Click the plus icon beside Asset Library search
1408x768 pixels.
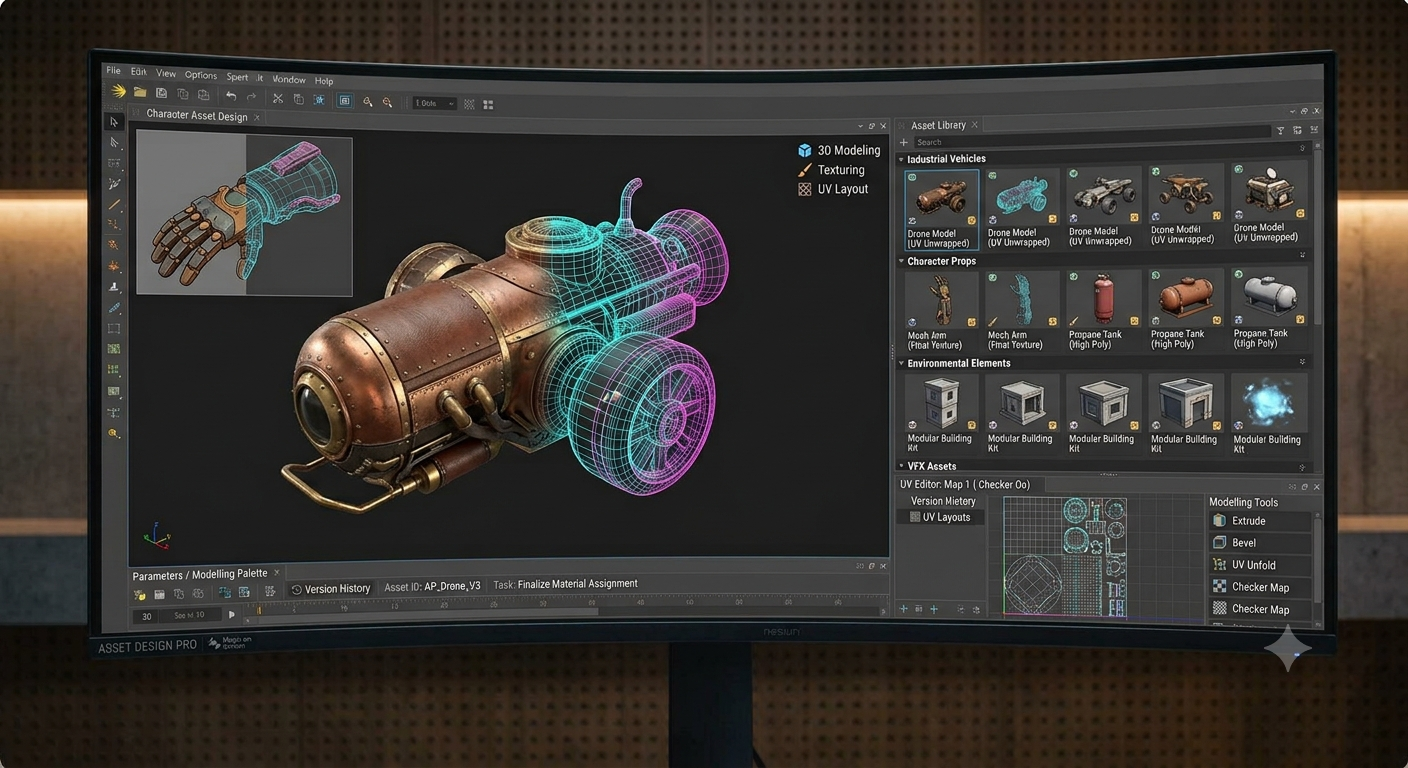904,142
